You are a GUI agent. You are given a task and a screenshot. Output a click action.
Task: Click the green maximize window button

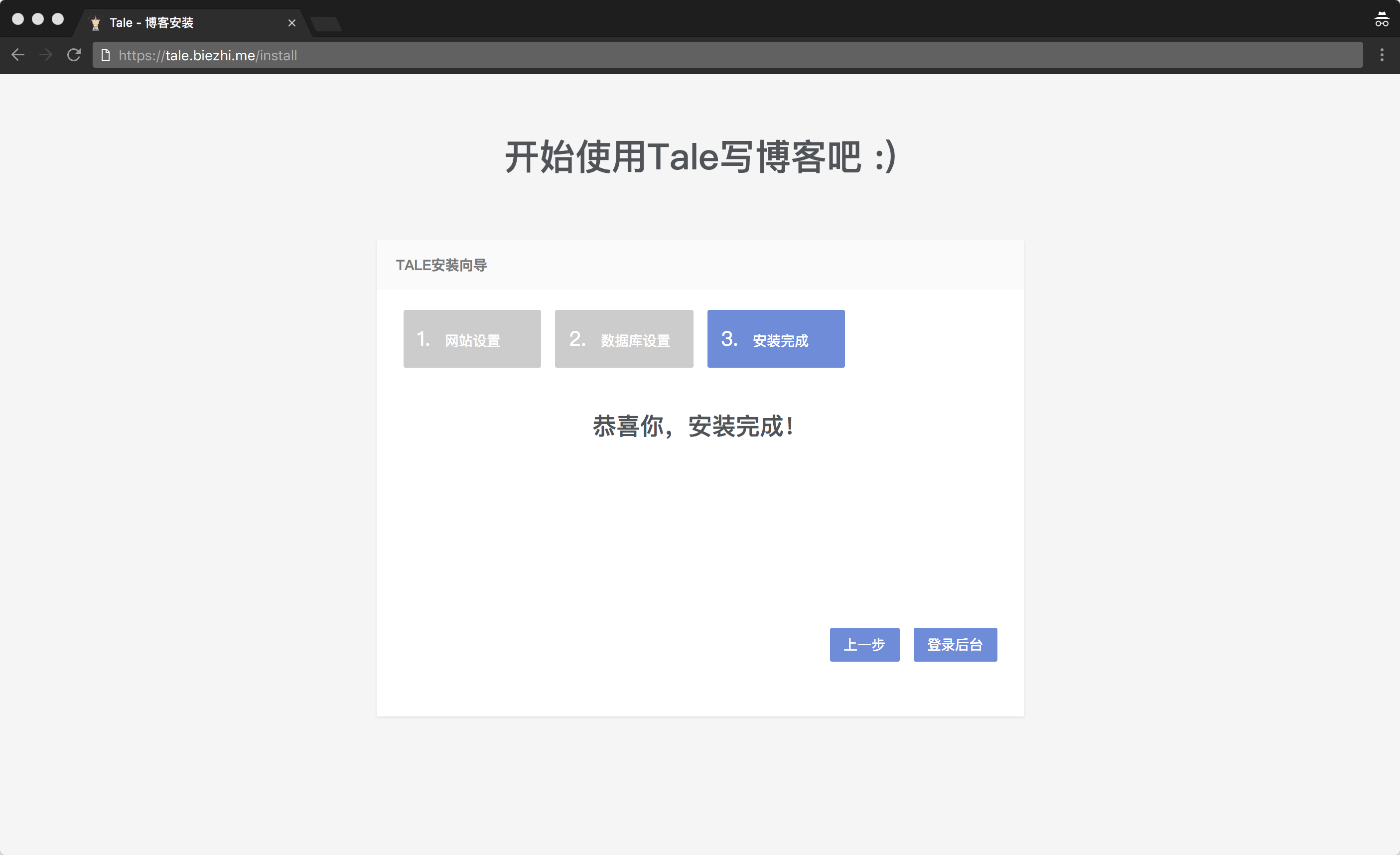[58, 19]
